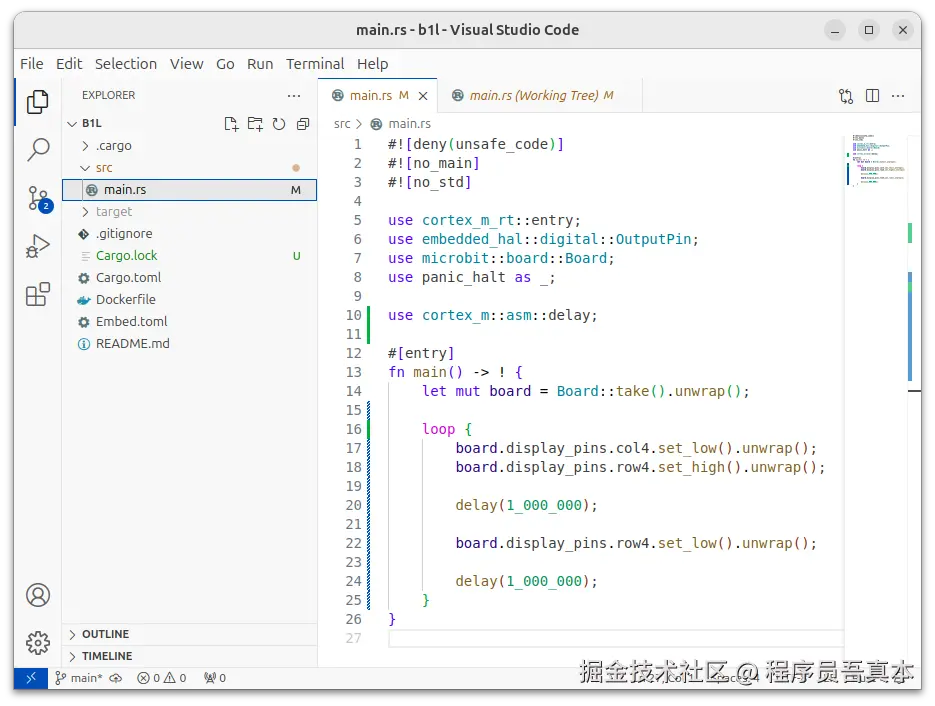This screenshot has height=706, width=935.
Task: Click main* branch in status bar
Action: pyautogui.click(x=79, y=678)
